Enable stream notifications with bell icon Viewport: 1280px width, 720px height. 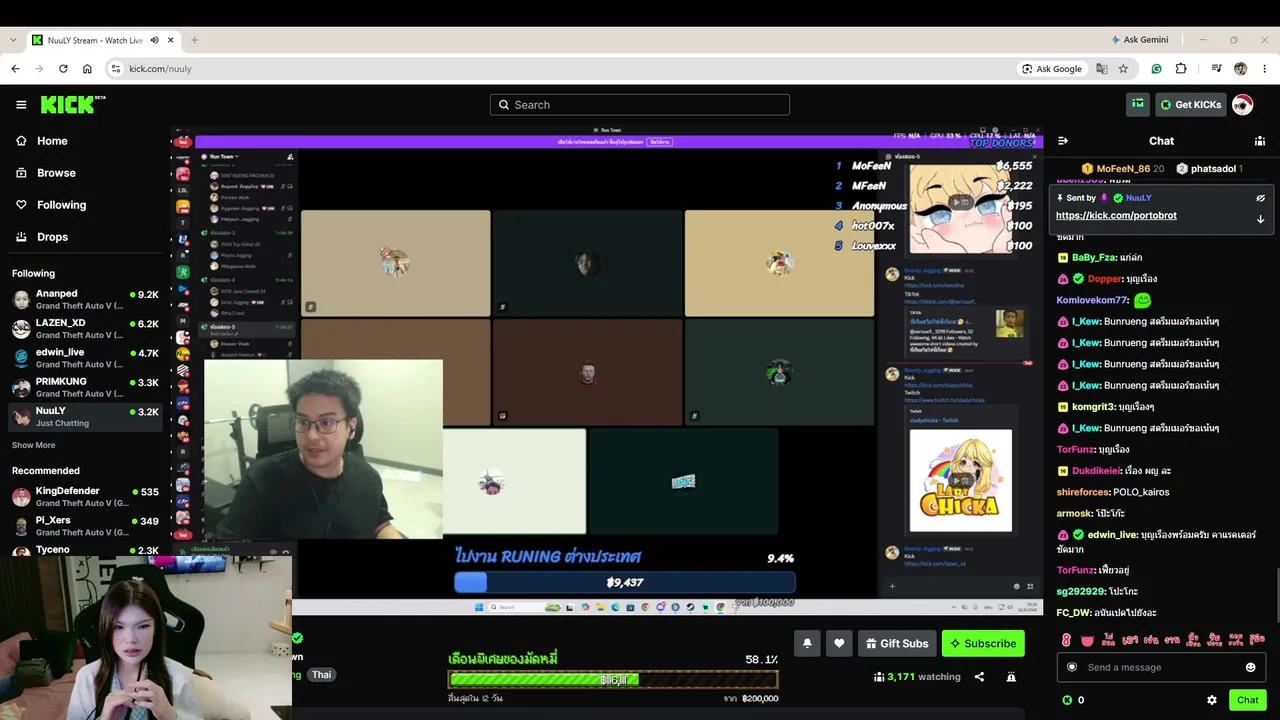click(x=807, y=643)
